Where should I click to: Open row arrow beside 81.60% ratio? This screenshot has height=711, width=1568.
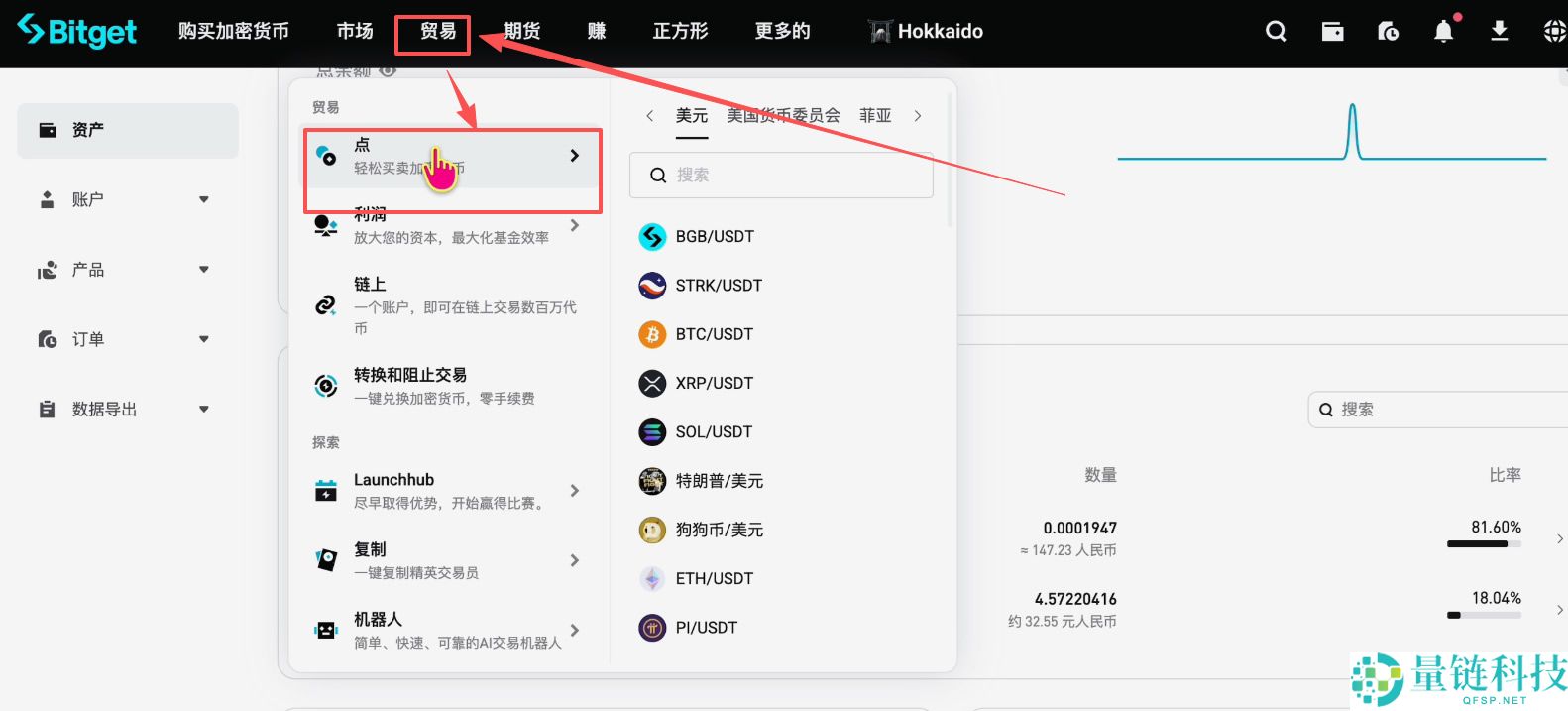(x=1559, y=539)
